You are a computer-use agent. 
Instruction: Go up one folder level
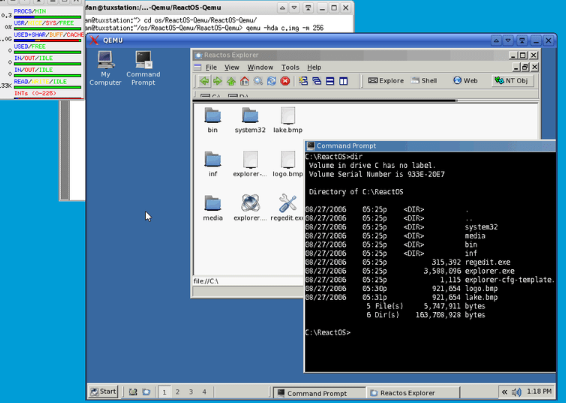tap(231, 81)
